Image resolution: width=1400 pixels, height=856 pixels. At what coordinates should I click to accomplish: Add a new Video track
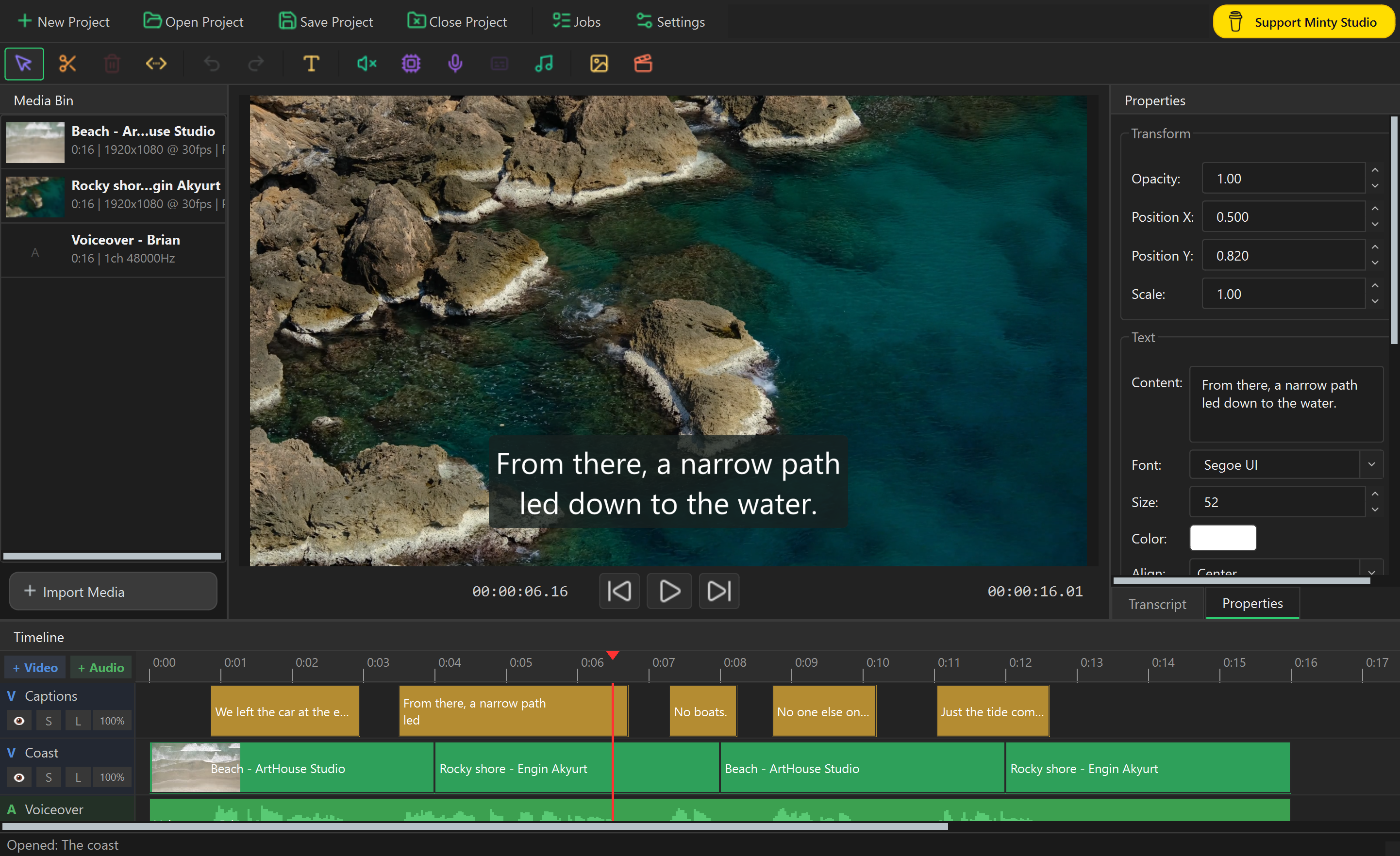click(35, 667)
